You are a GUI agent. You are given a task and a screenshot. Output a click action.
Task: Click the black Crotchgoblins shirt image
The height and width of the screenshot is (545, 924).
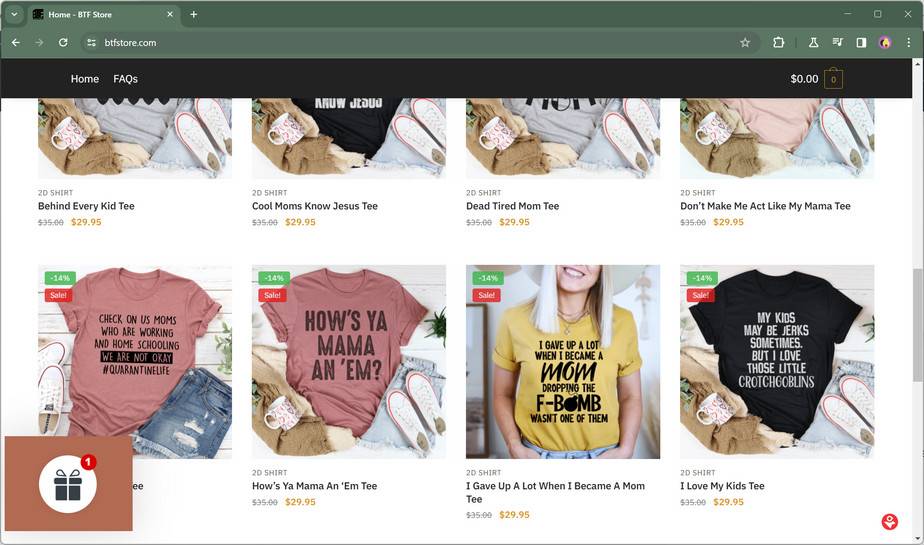coord(777,362)
